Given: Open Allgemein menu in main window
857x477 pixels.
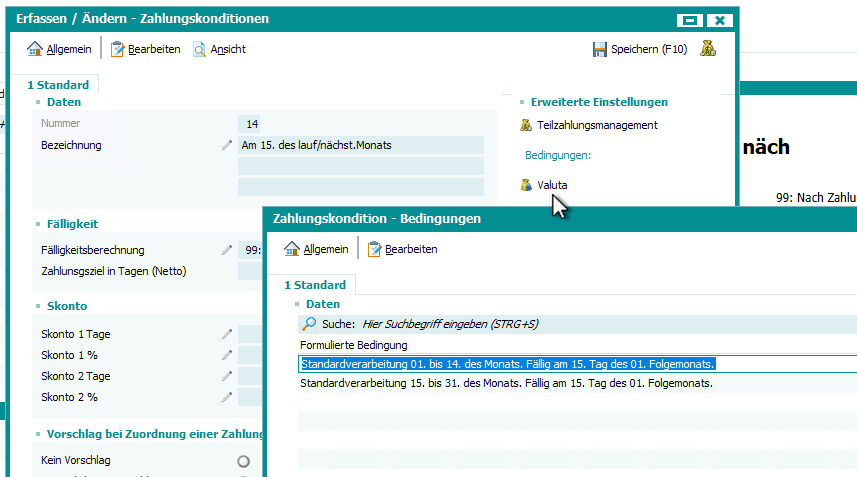Looking at the screenshot, I should click(x=59, y=49).
